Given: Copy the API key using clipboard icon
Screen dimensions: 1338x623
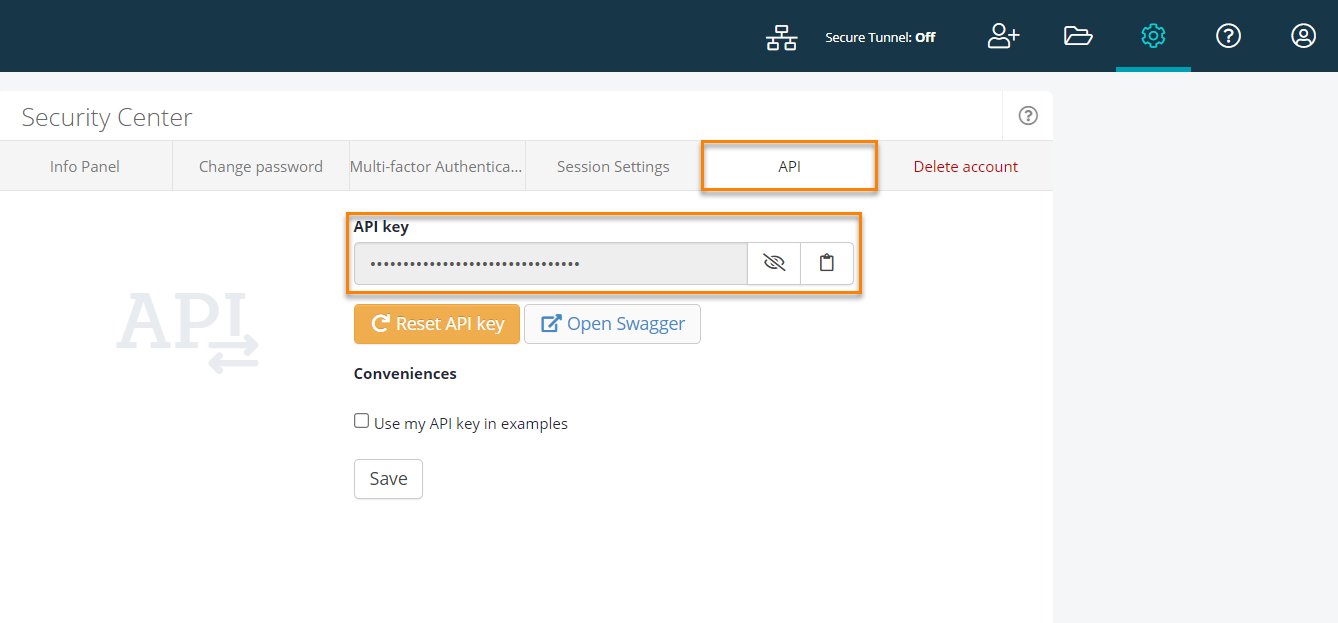Looking at the screenshot, I should pos(826,262).
